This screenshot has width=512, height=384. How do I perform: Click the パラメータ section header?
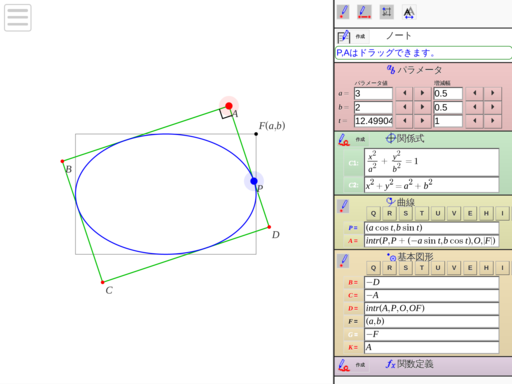pyautogui.click(x=414, y=70)
